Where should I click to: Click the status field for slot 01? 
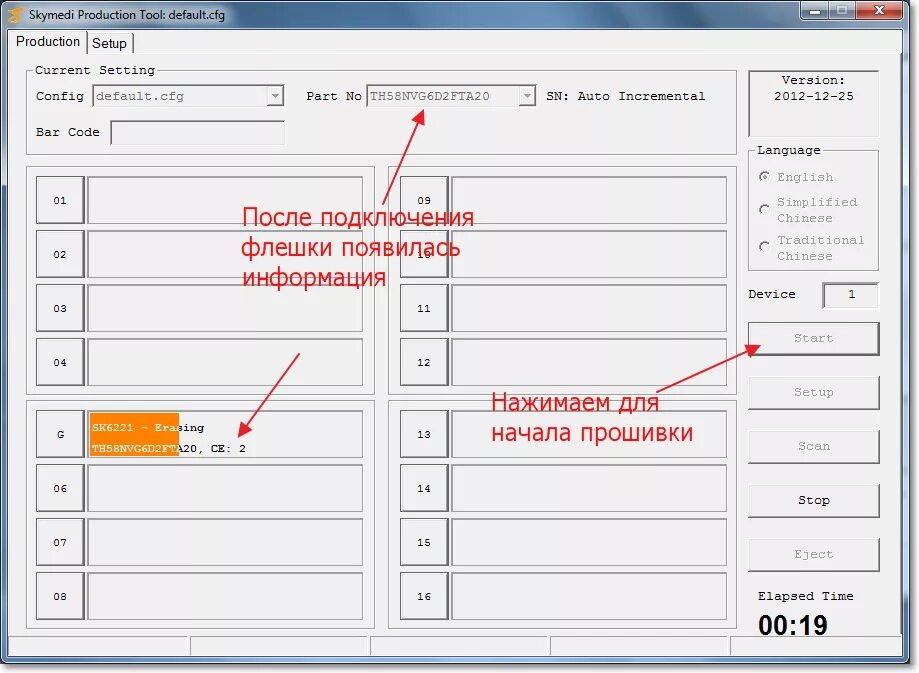(x=225, y=200)
